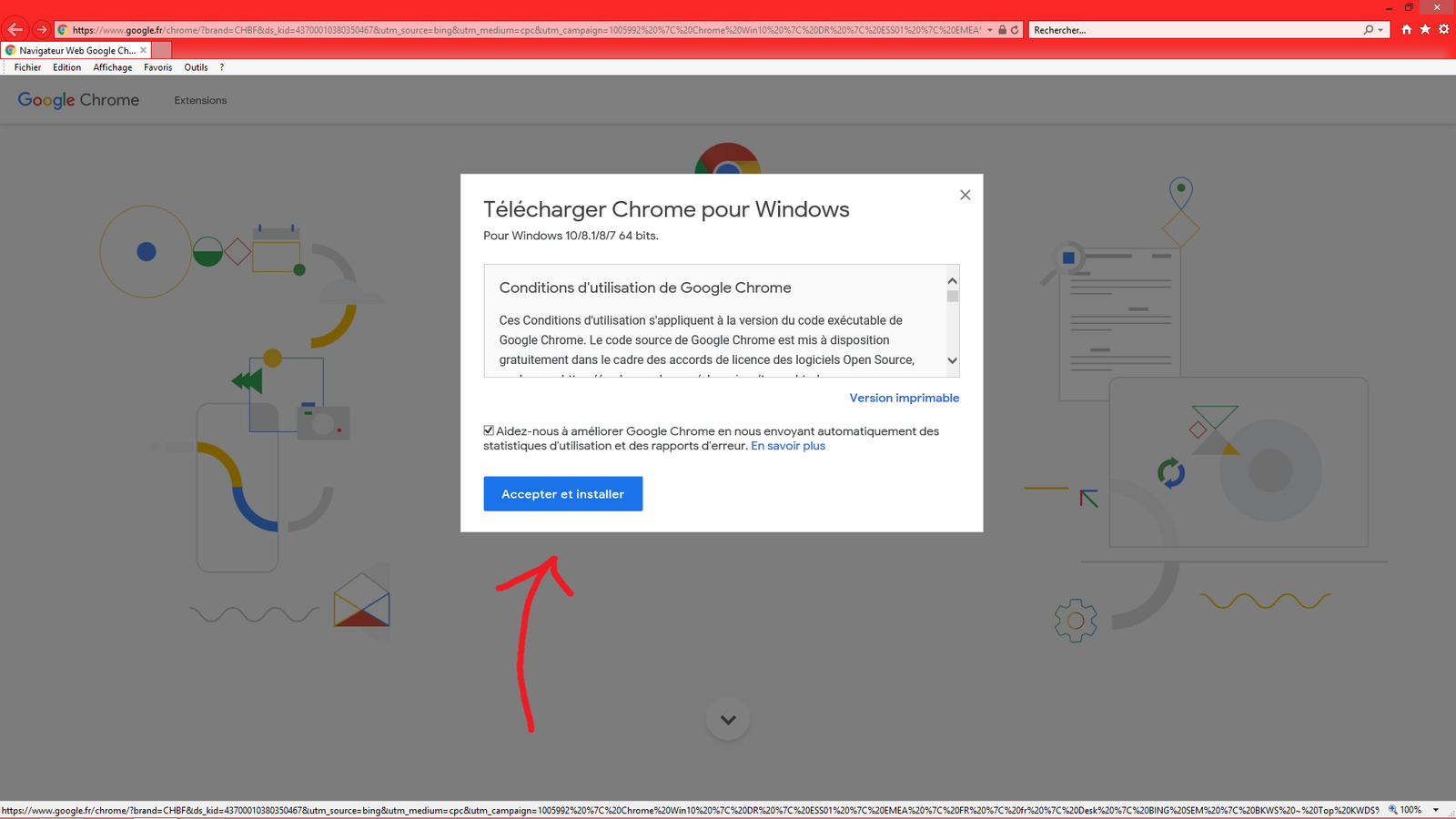This screenshot has height=819, width=1456.
Task: Click the terms scrollbar up arrow
Action: [952, 280]
